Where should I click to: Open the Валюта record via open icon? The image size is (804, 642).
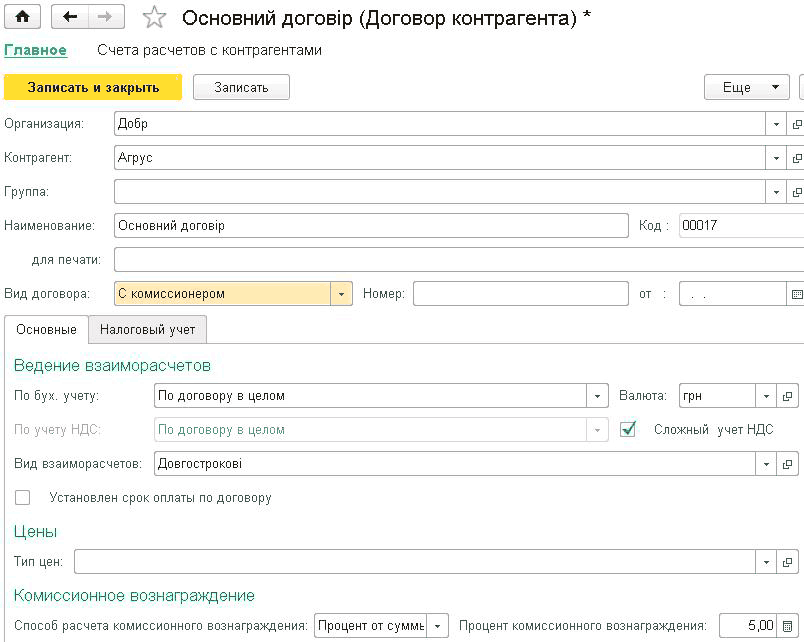[x=788, y=396]
